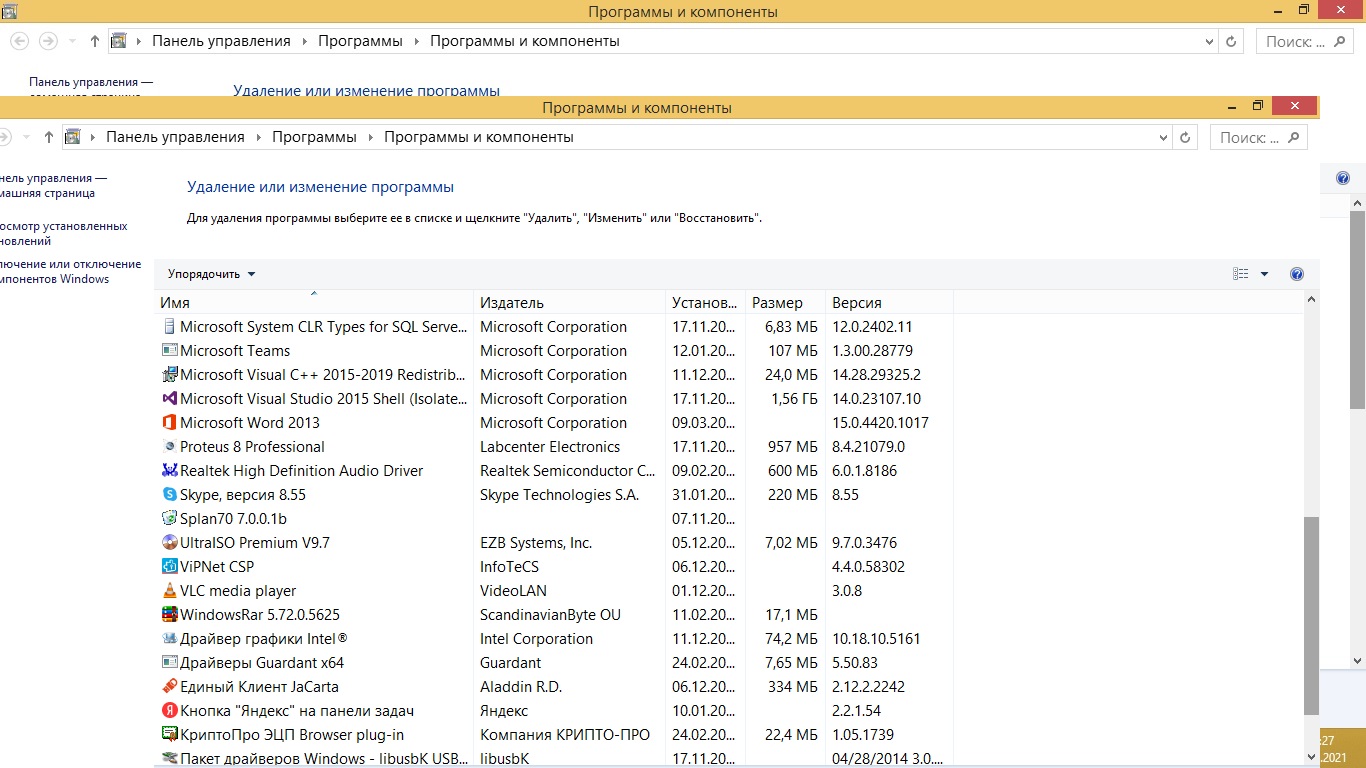Open control panel home page link

click(x=53, y=186)
